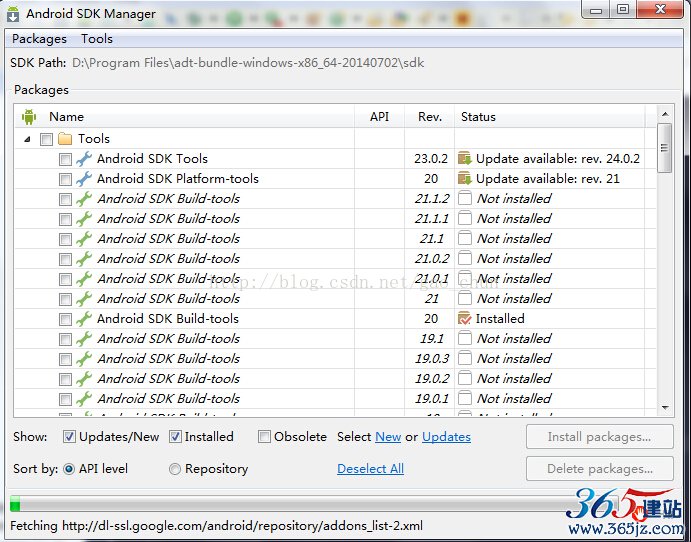Click the Rev. column header
691x542 pixels.
(x=430, y=117)
